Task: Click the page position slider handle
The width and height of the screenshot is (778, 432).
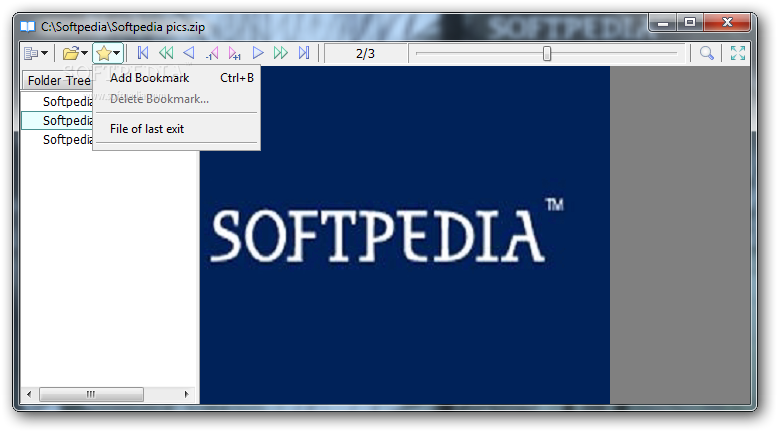Action: [x=547, y=53]
